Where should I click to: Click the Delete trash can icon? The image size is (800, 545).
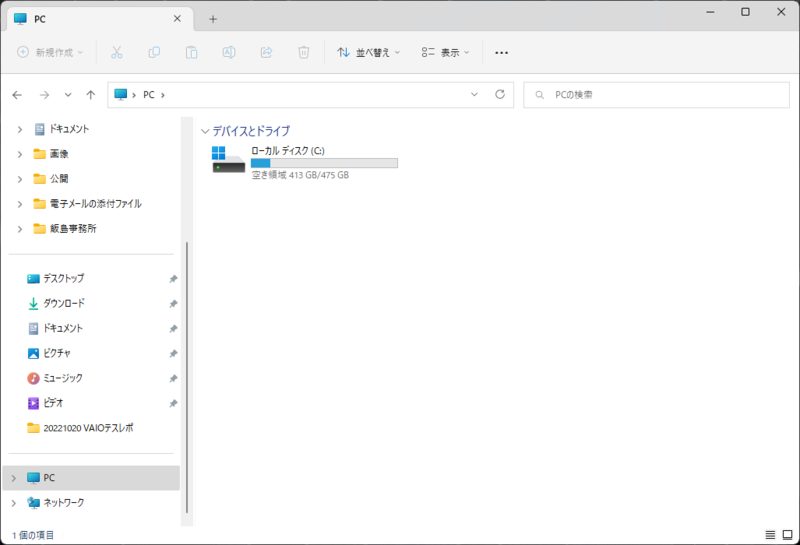(304, 52)
